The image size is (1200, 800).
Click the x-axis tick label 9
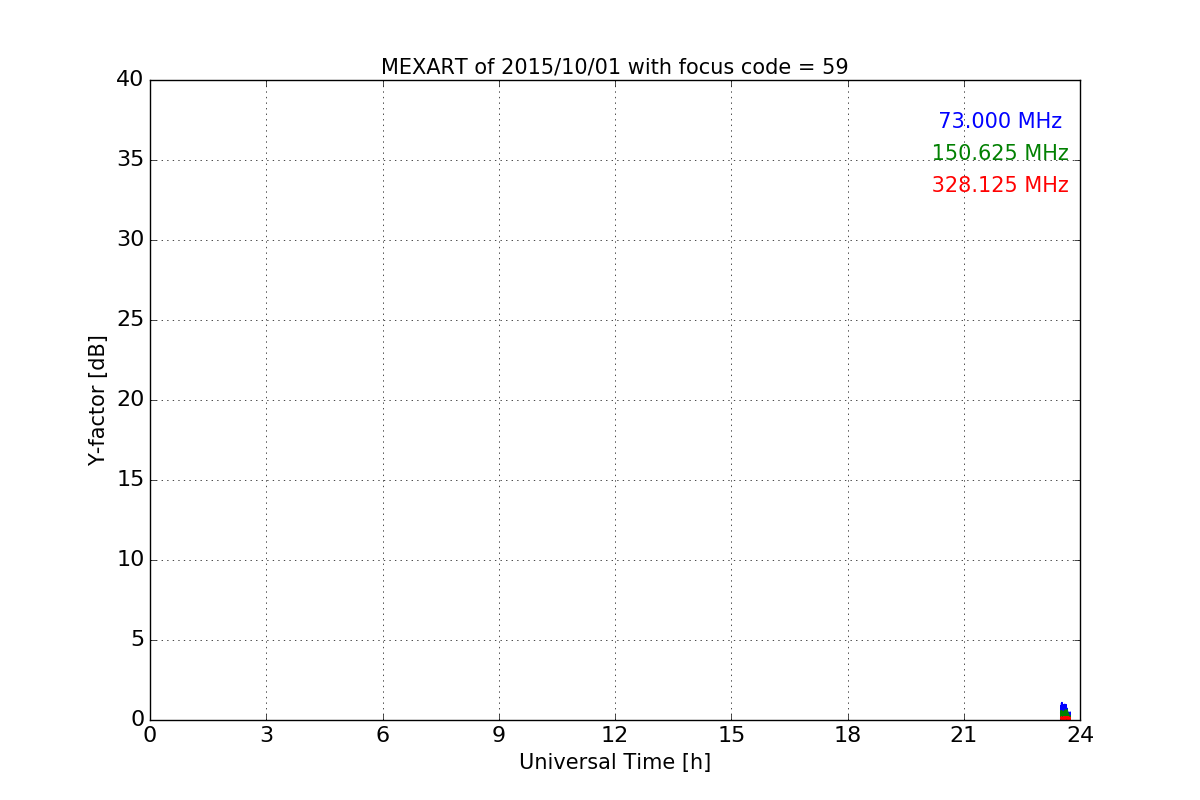click(499, 735)
